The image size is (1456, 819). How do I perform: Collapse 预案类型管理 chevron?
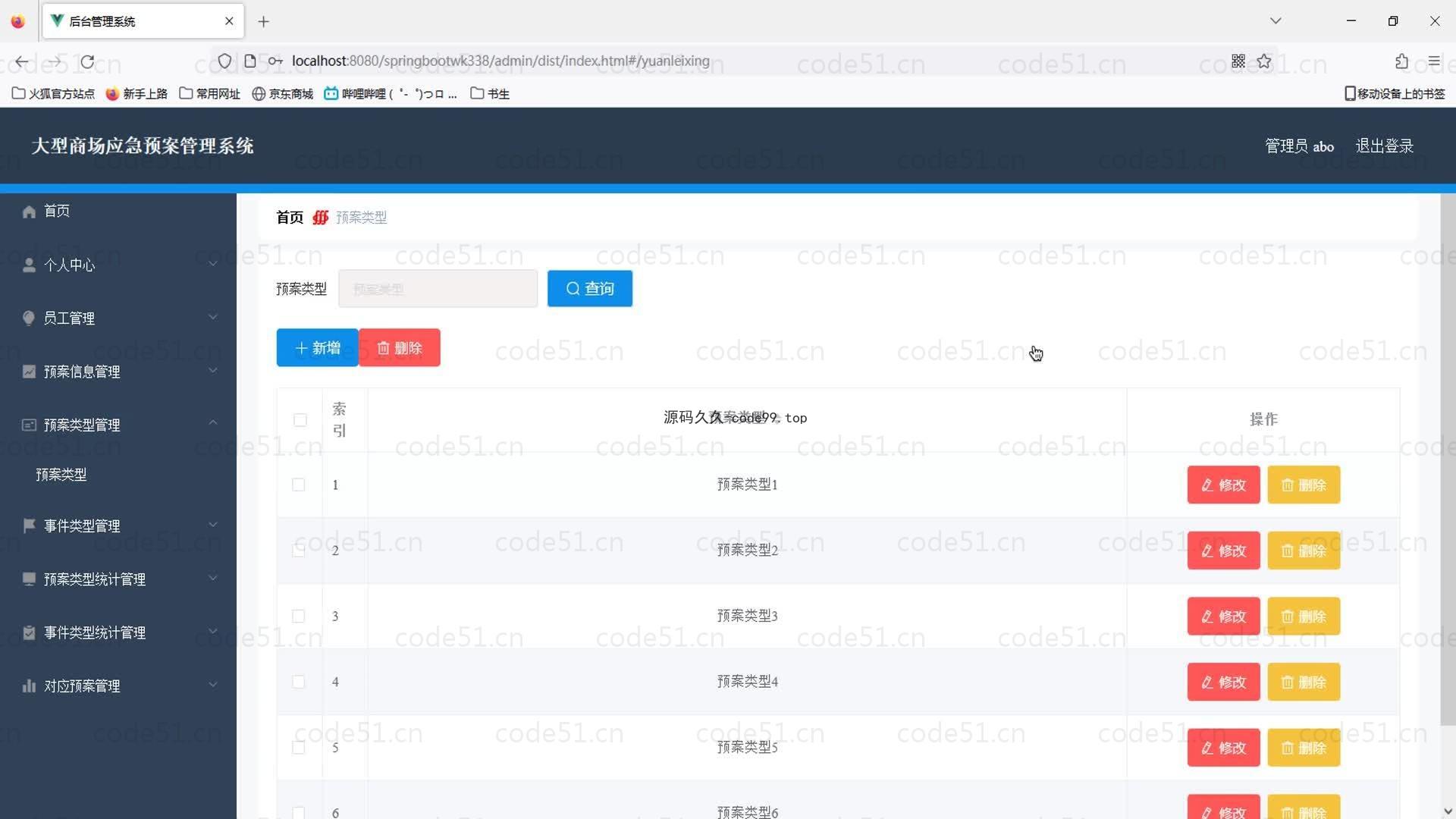(213, 422)
